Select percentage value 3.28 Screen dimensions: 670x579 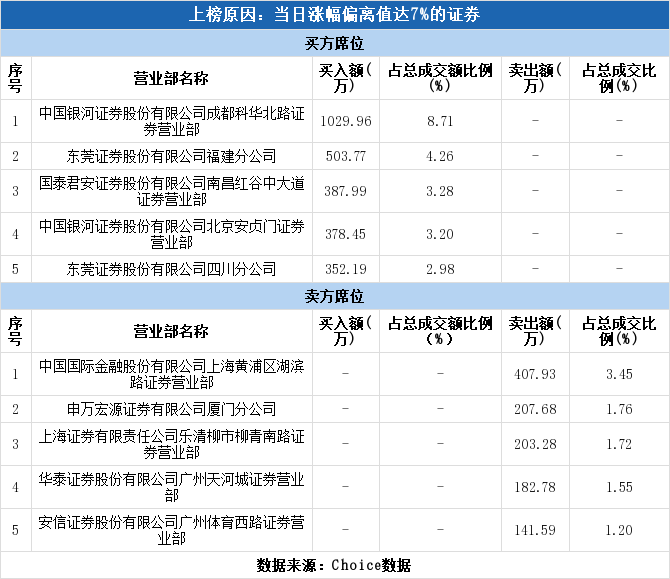tap(440, 191)
